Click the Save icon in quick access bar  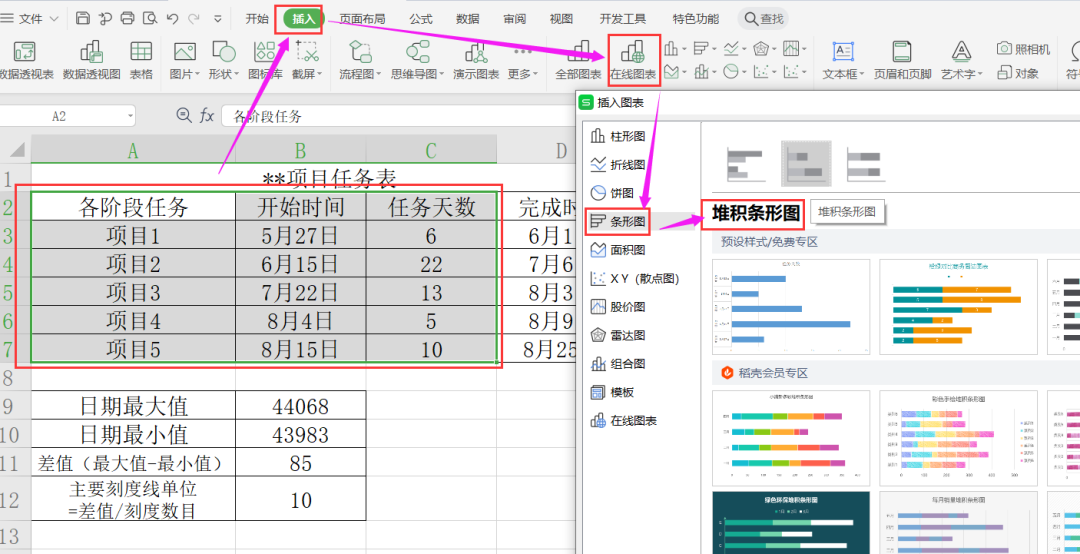[82, 19]
